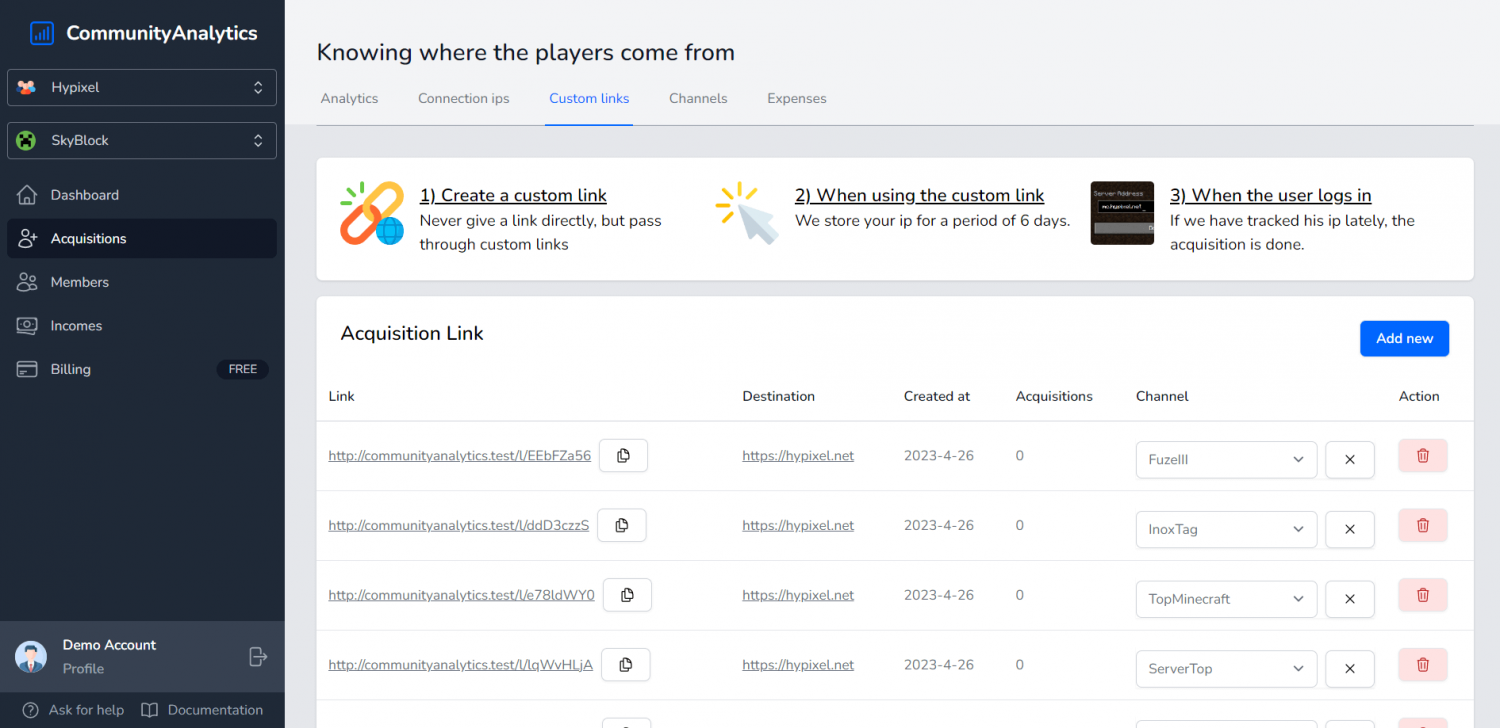1500x728 pixels.
Task: Copy the lqWvHLjA link to clipboard
Action: point(626,664)
